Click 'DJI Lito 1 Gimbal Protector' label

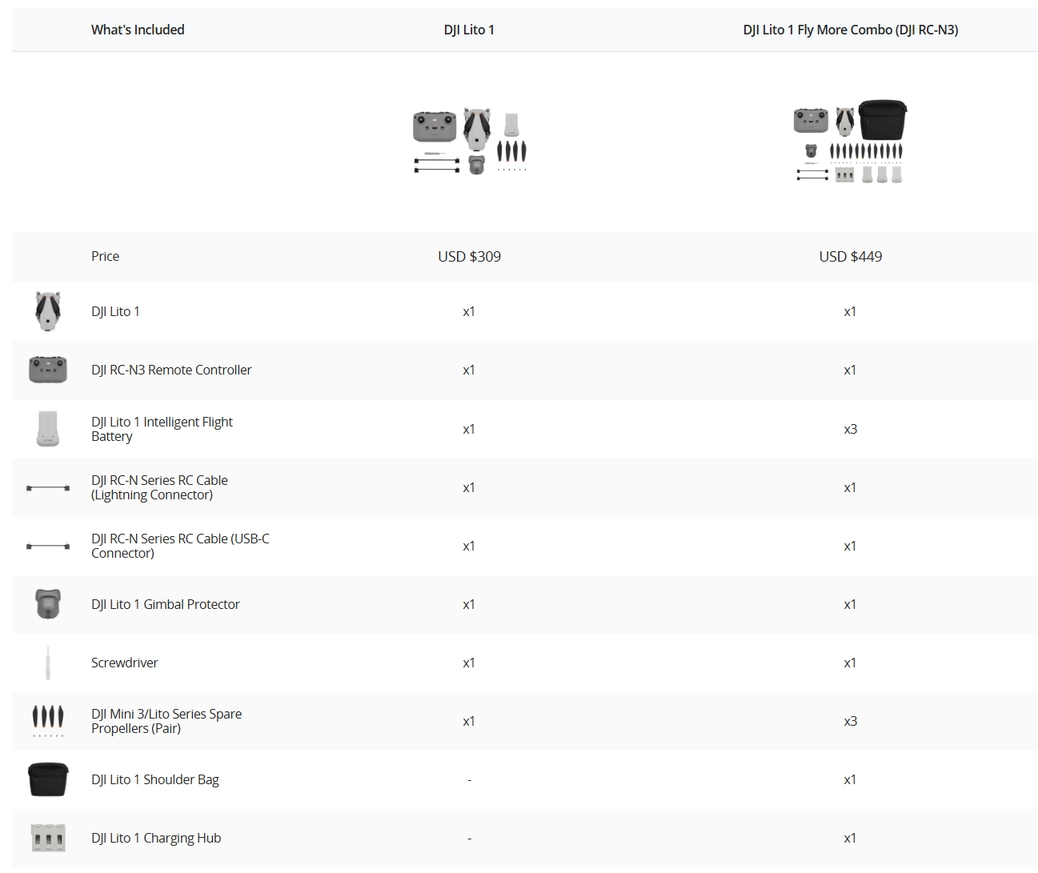pos(165,604)
